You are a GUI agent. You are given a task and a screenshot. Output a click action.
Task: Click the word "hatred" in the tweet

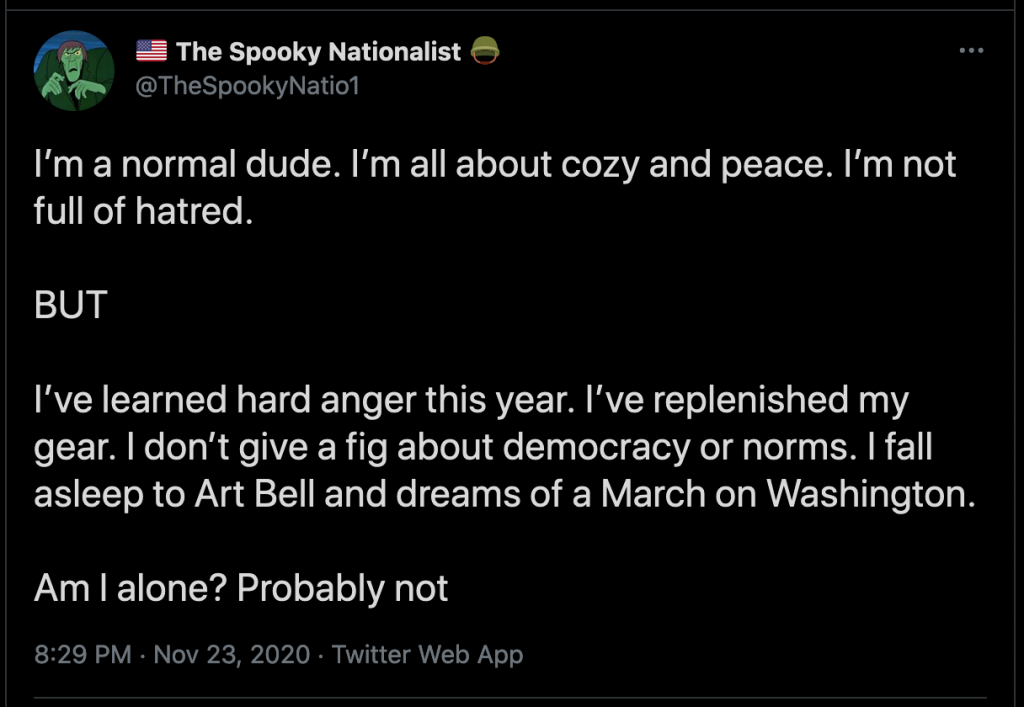point(194,211)
